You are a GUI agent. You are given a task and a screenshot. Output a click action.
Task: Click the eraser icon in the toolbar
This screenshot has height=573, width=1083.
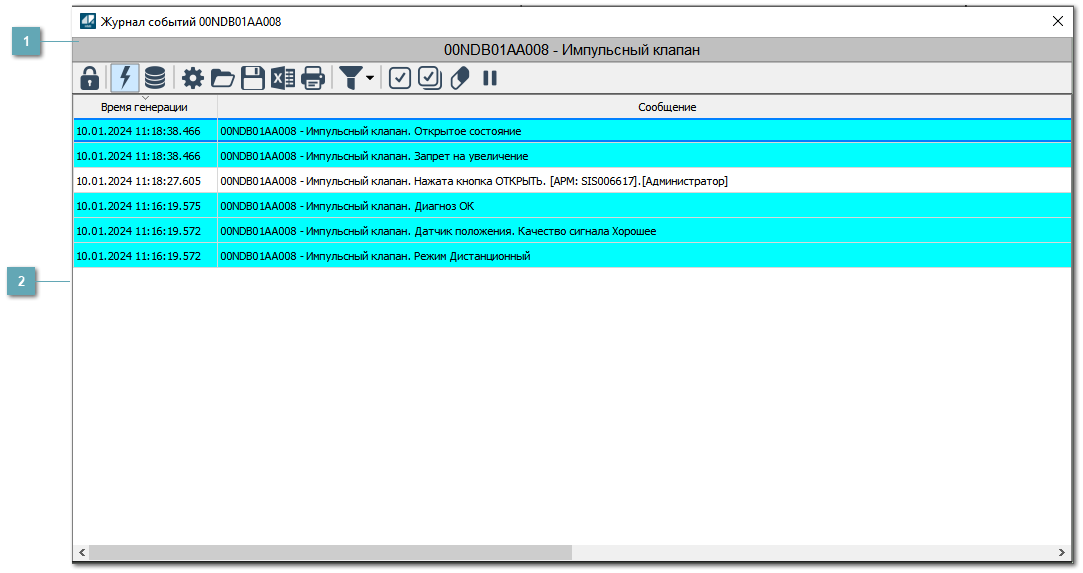(460, 78)
